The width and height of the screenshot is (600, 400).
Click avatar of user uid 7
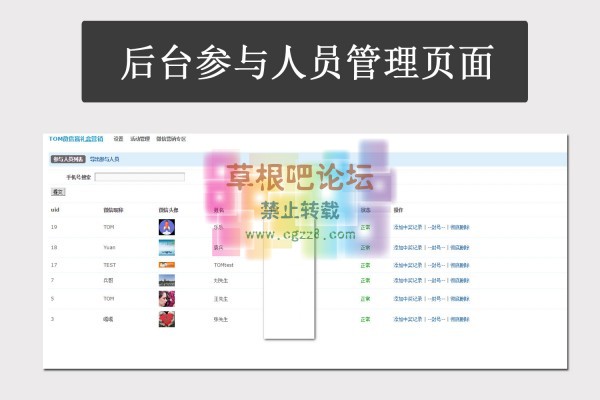pyautogui.click(x=166, y=281)
